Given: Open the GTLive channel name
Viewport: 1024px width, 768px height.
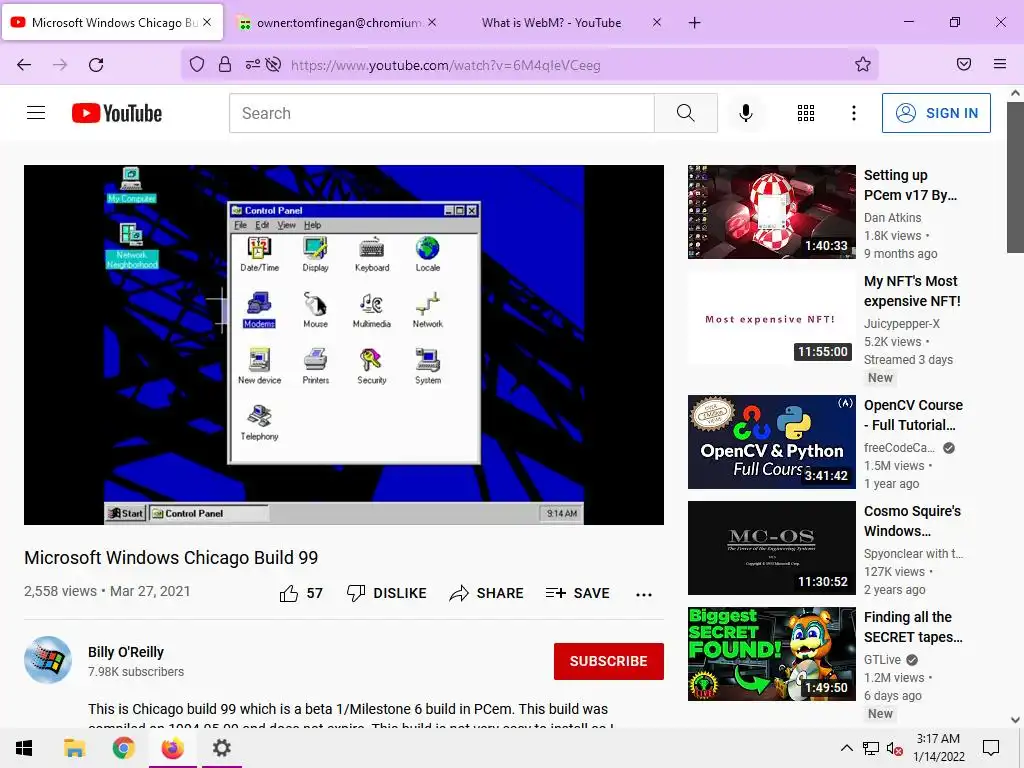Looking at the screenshot, I should coord(882,660).
